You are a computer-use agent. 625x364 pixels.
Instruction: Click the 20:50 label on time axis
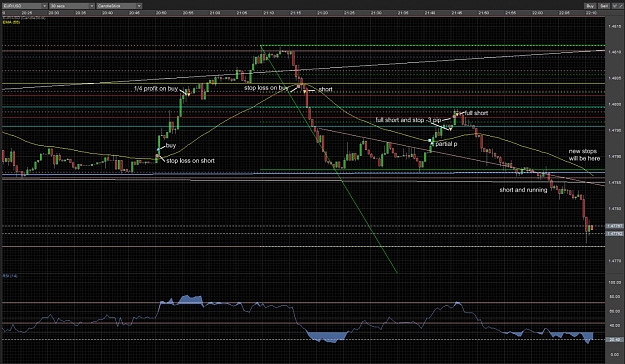click(x=161, y=13)
